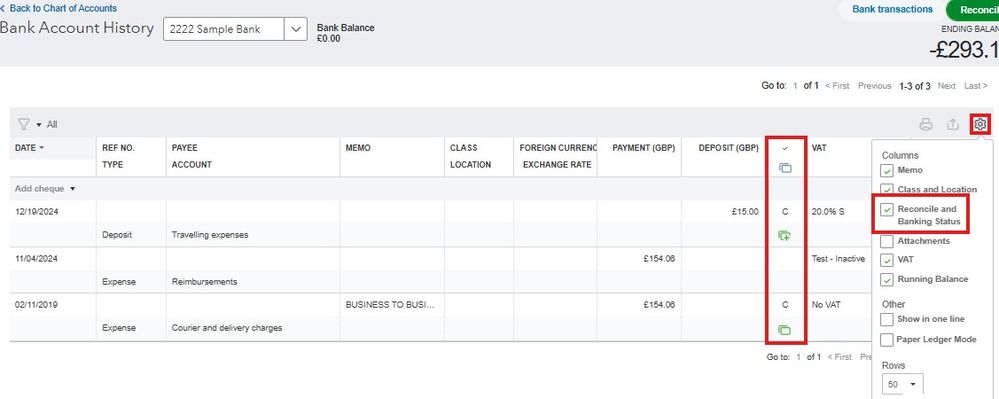999x399 pixels.
Task: Click the VAT column header
Action: [819, 148]
